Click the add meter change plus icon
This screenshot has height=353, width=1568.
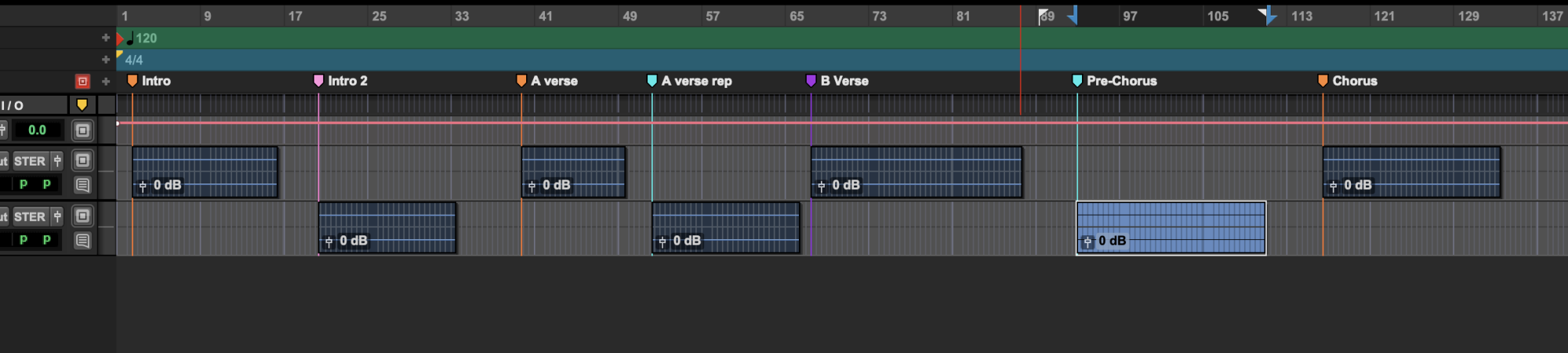pyautogui.click(x=106, y=60)
